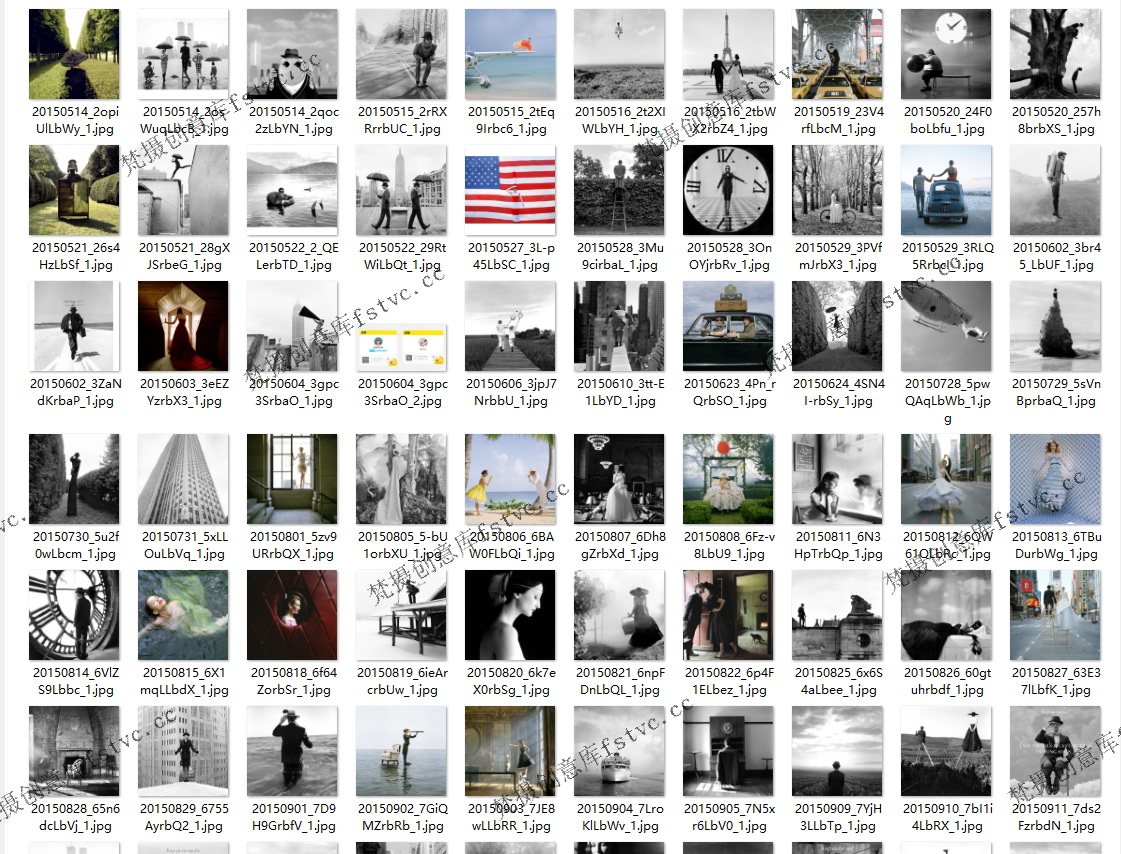Screen dimensions: 1121x854
Task: Open the reclining woman thumbnail 20150826_60gtuhrbdf_1.jpg
Action: coord(947,615)
